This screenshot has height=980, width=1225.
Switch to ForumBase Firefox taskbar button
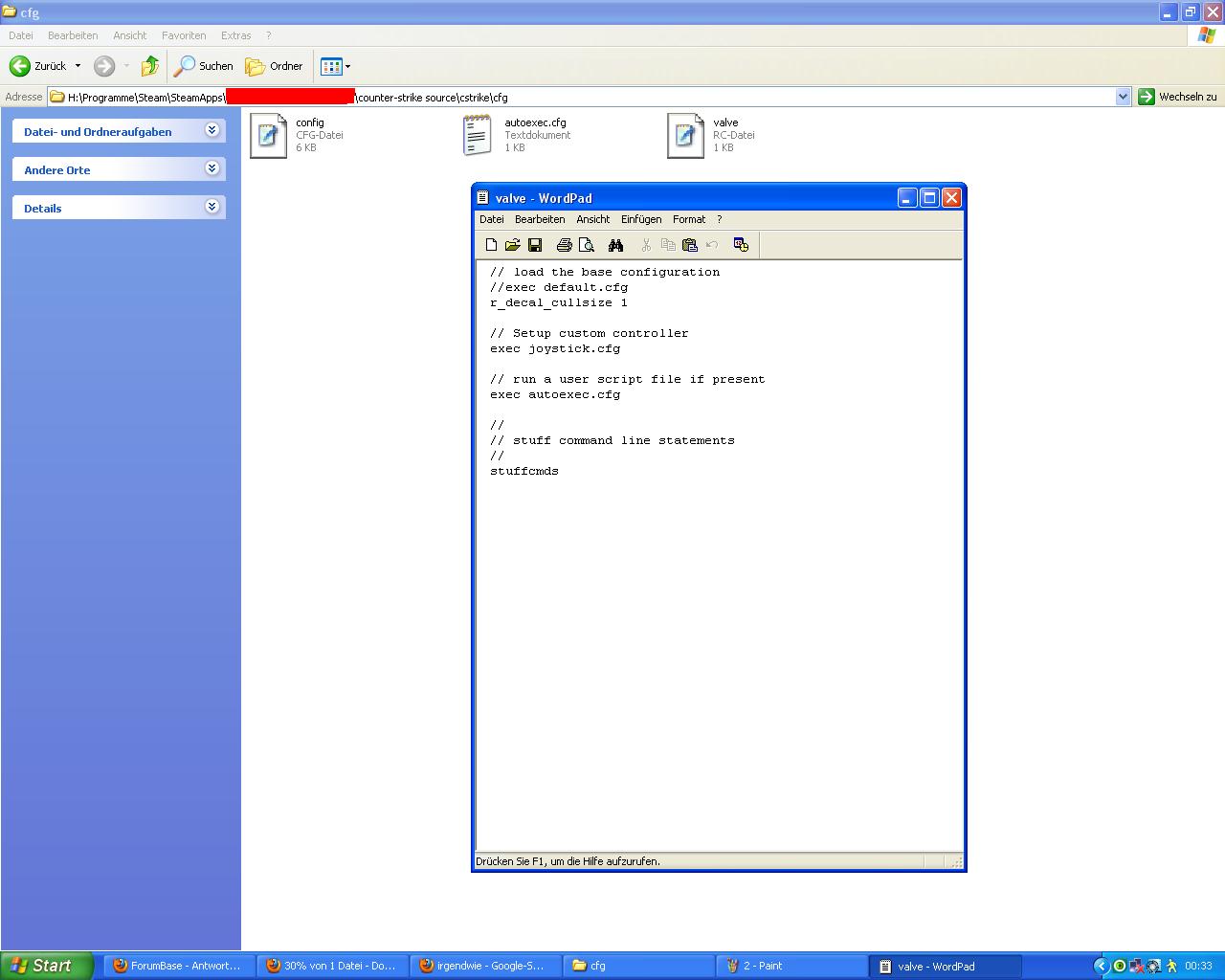tap(180, 966)
